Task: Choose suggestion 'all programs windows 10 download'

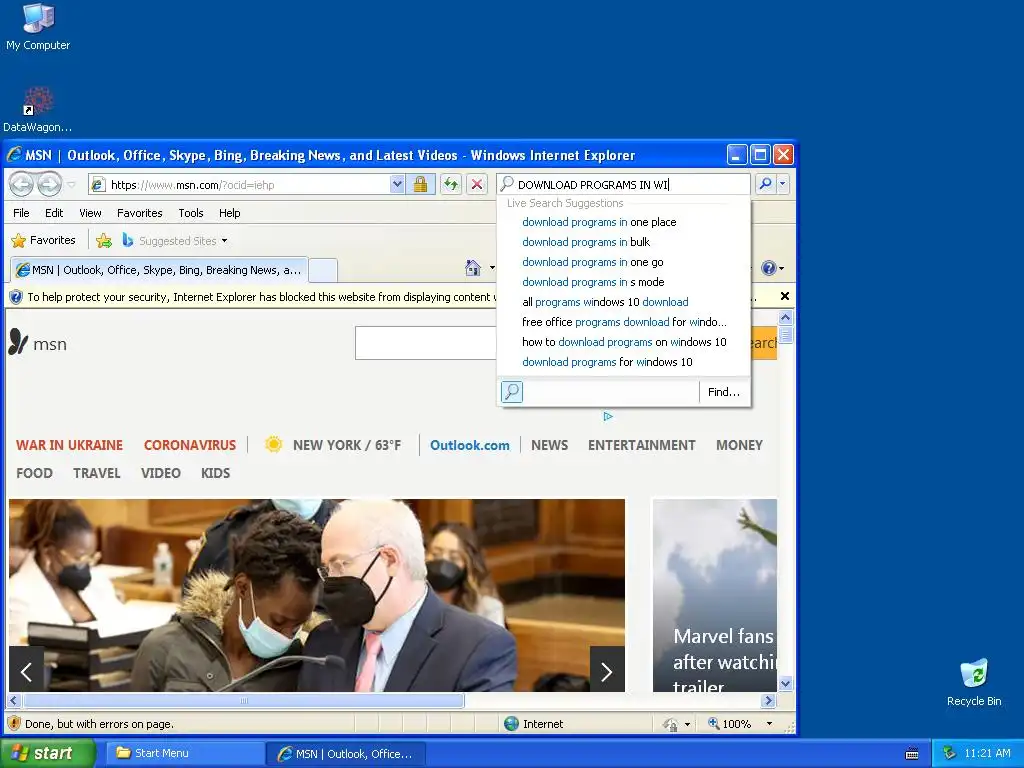Action: [605, 302]
